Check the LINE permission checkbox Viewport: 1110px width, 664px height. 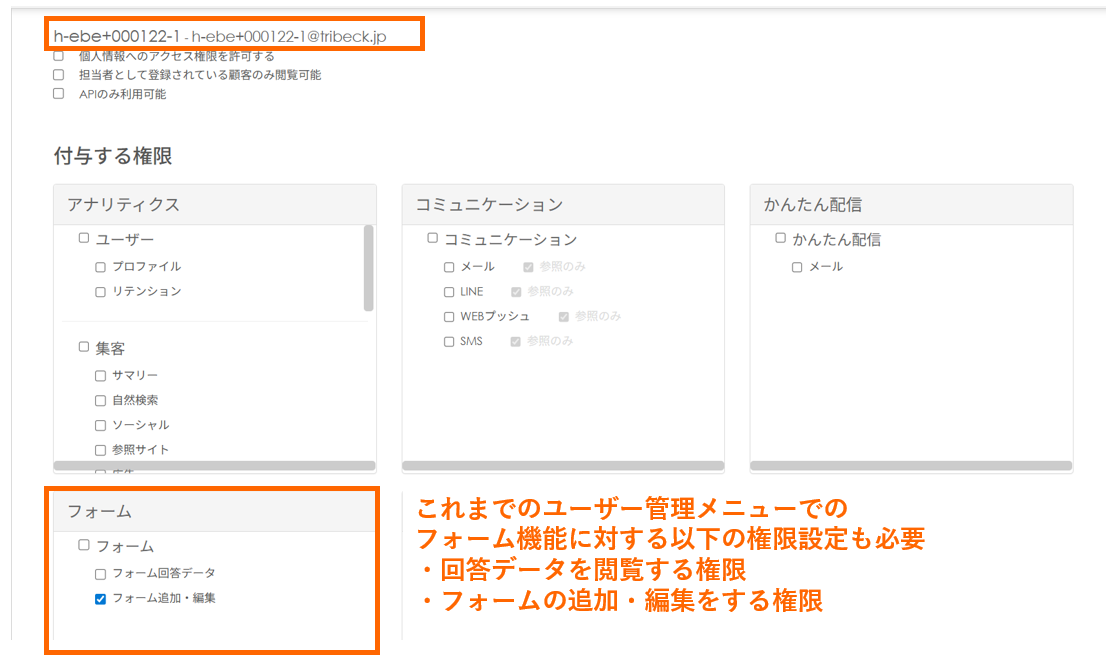[x=449, y=292]
